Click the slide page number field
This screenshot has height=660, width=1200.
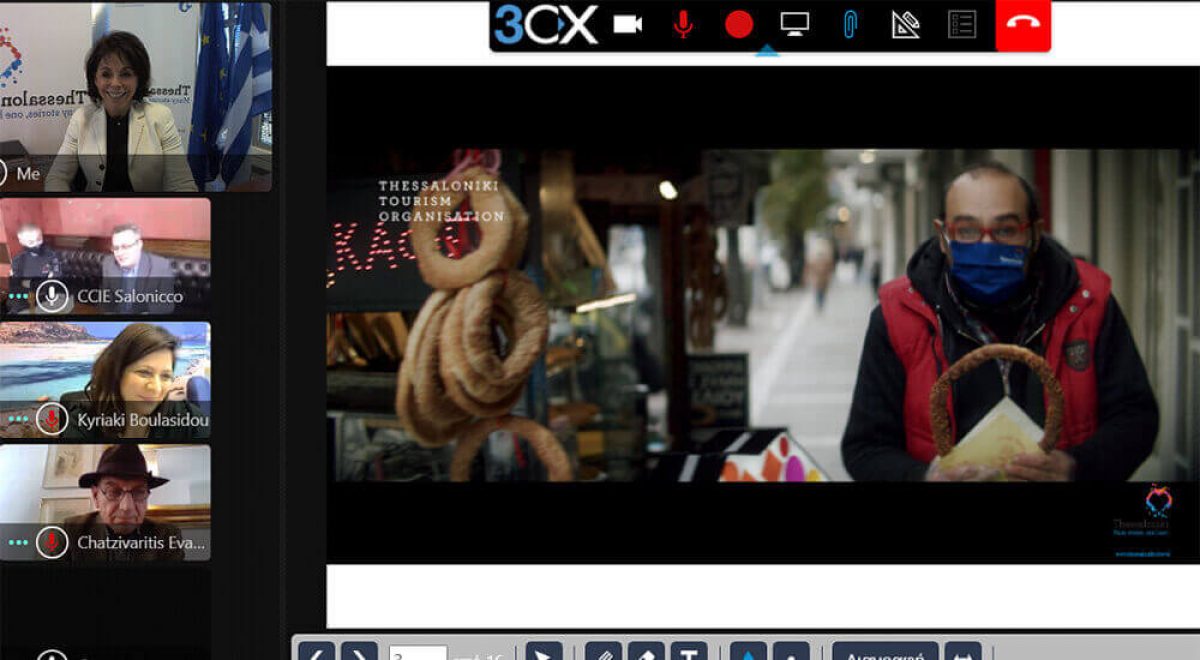pyautogui.click(x=417, y=653)
